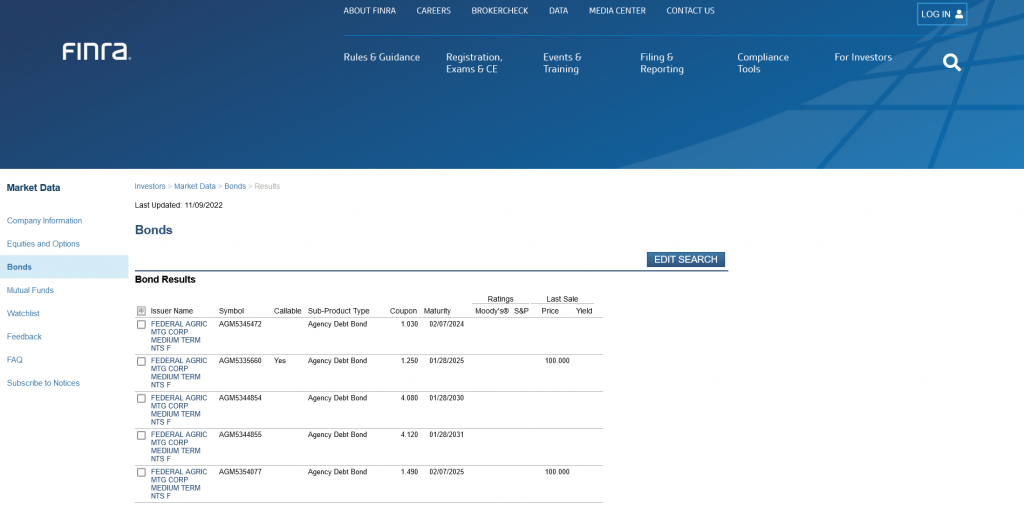Screen dimensions: 1024x505
Task: Click the Sub-Product Type column header
Action: 338,311
